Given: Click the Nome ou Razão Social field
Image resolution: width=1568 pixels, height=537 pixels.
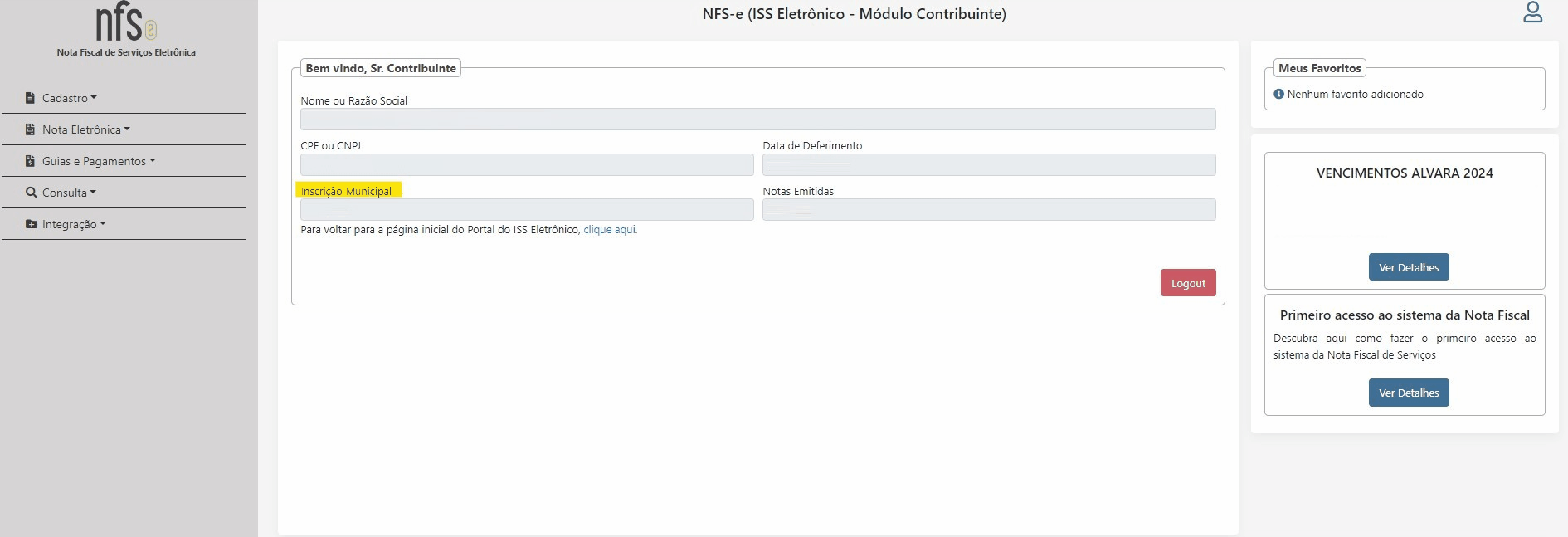Looking at the screenshot, I should (x=757, y=120).
